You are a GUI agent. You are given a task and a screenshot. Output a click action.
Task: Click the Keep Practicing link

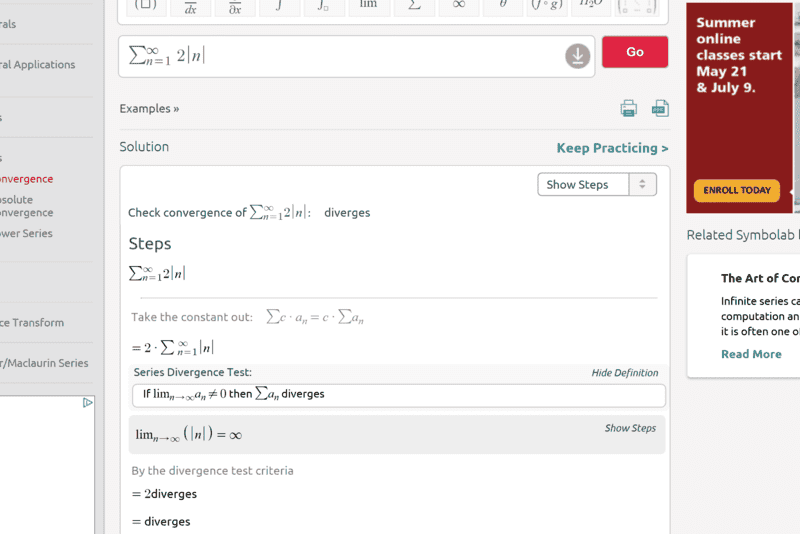click(612, 148)
